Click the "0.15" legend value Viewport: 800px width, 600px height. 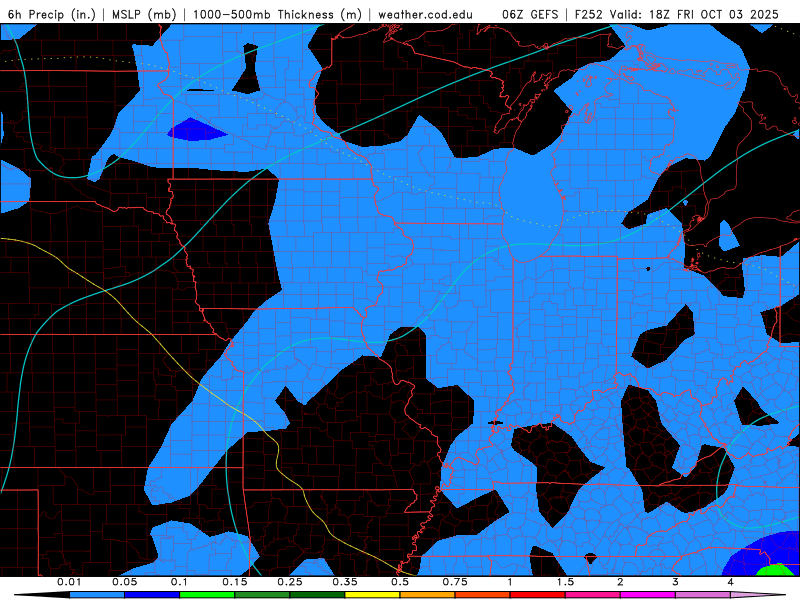pos(235,582)
